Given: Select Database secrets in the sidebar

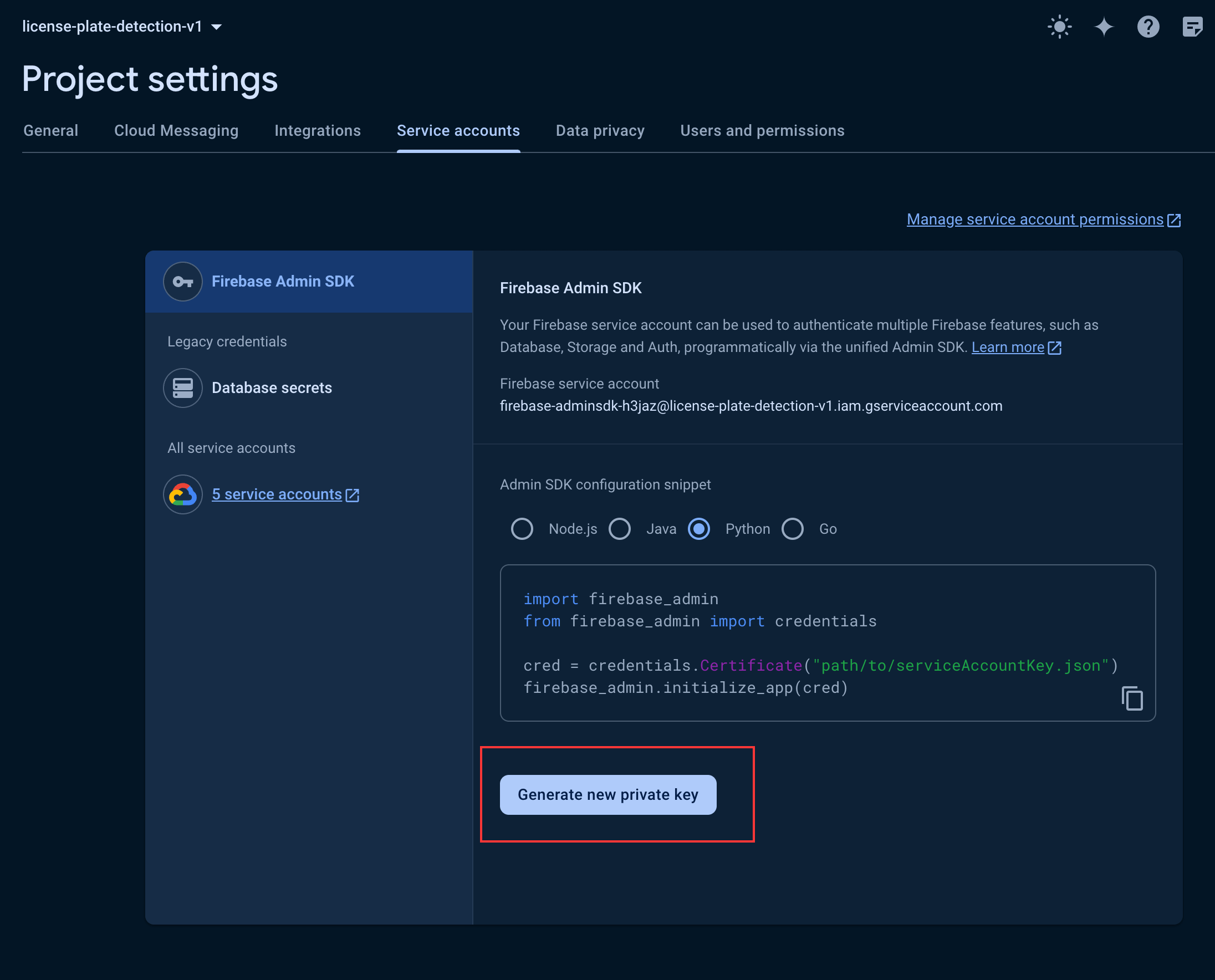Looking at the screenshot, I should click(x=272, y=388).
